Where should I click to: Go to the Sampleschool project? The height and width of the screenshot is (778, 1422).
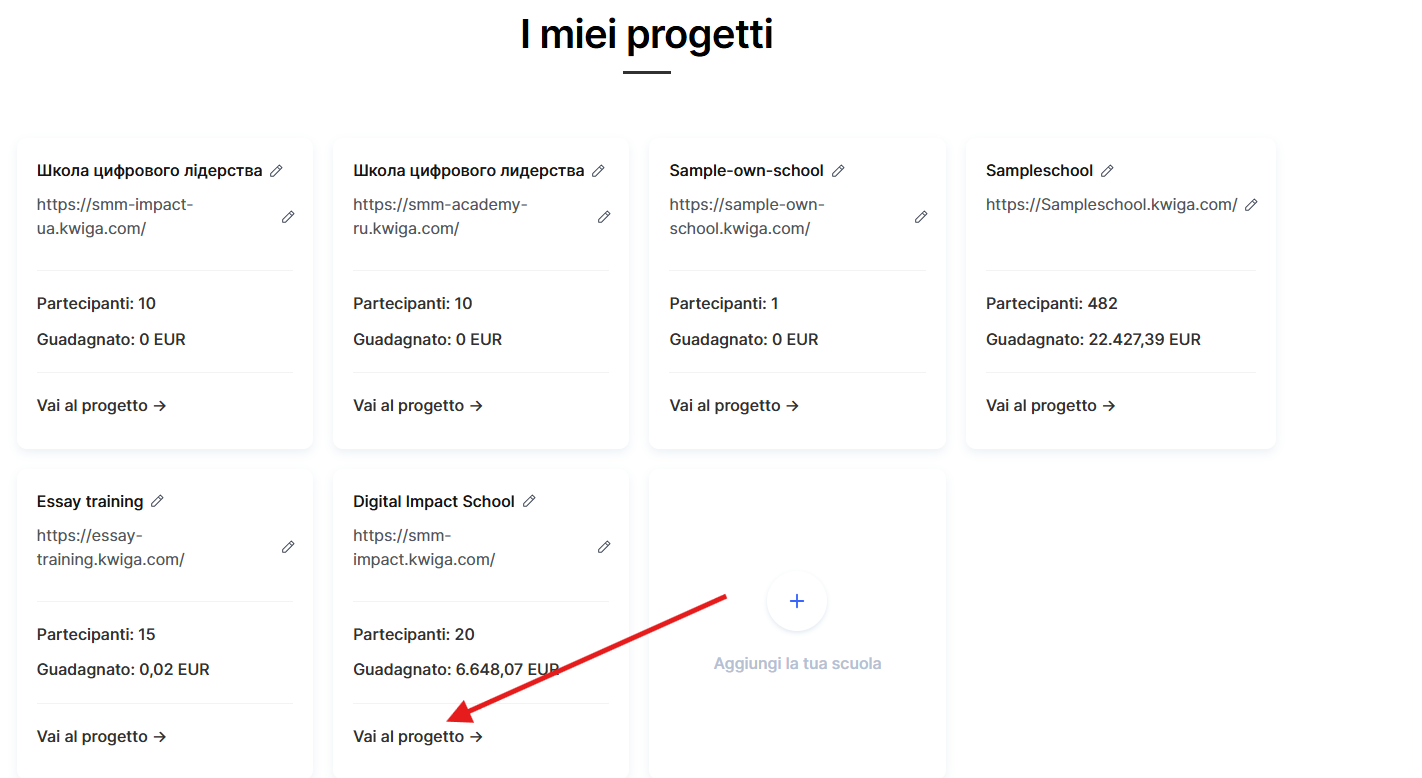pos(1050,406)
